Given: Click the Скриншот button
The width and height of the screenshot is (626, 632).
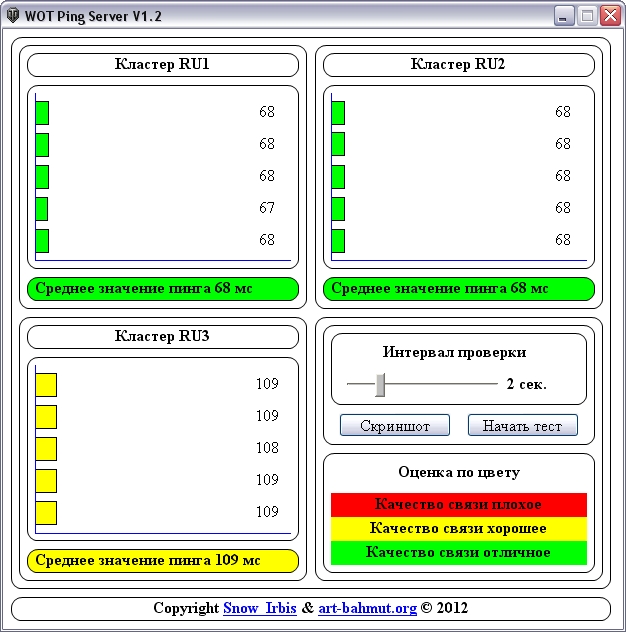Looking at the screenshot, I should click(395, 425).
